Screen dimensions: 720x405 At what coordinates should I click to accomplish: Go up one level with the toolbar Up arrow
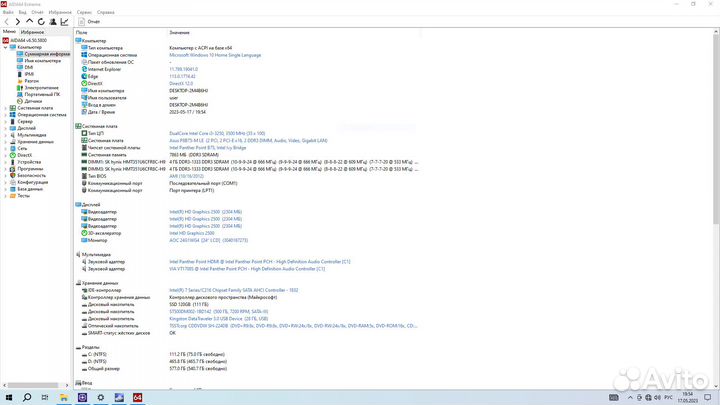pyautogui.click(x=29, y=22)
